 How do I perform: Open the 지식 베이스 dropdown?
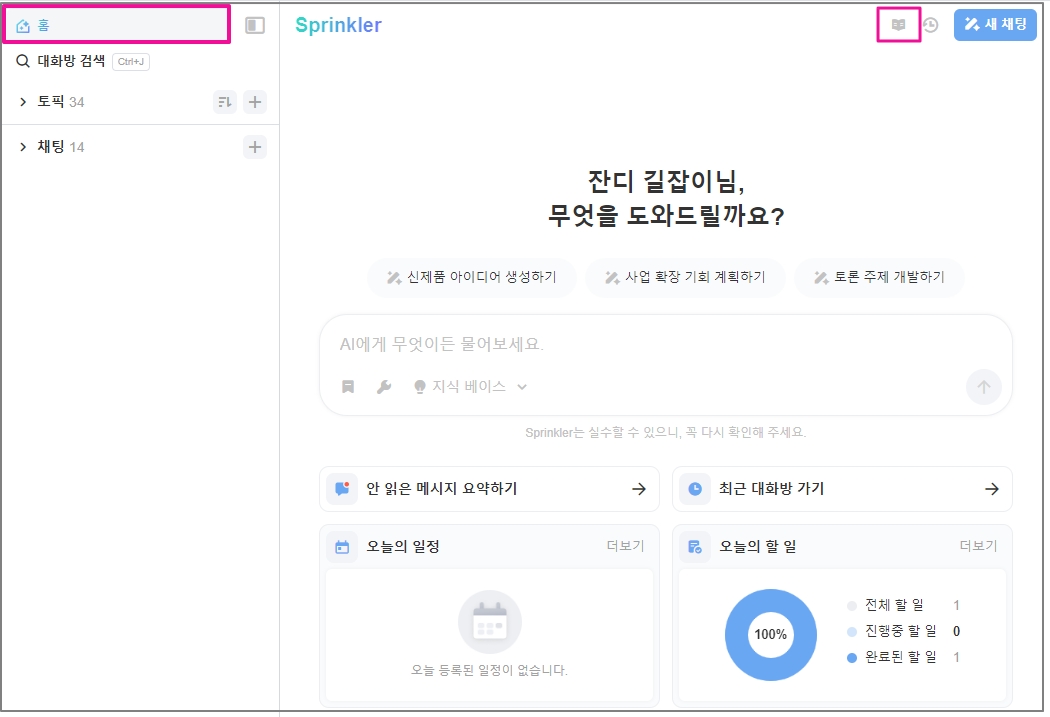(x=470, y=387)
